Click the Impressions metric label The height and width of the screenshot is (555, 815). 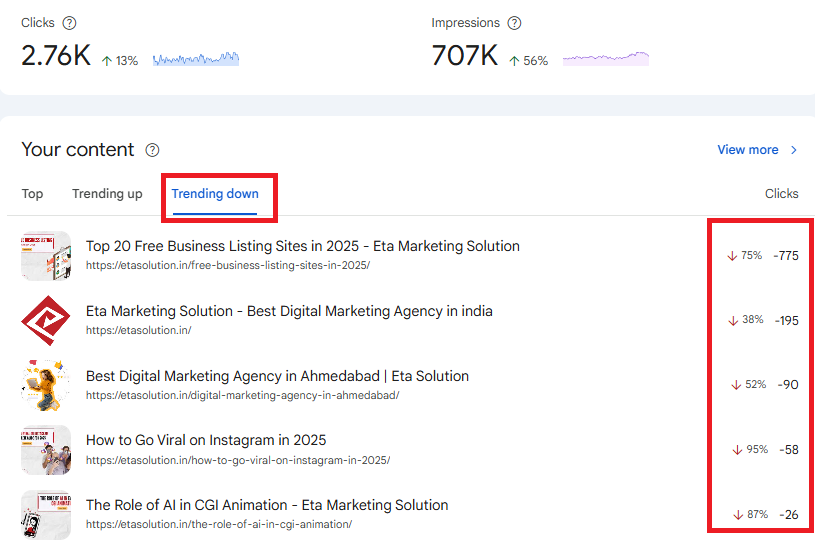tap(465, 23)
